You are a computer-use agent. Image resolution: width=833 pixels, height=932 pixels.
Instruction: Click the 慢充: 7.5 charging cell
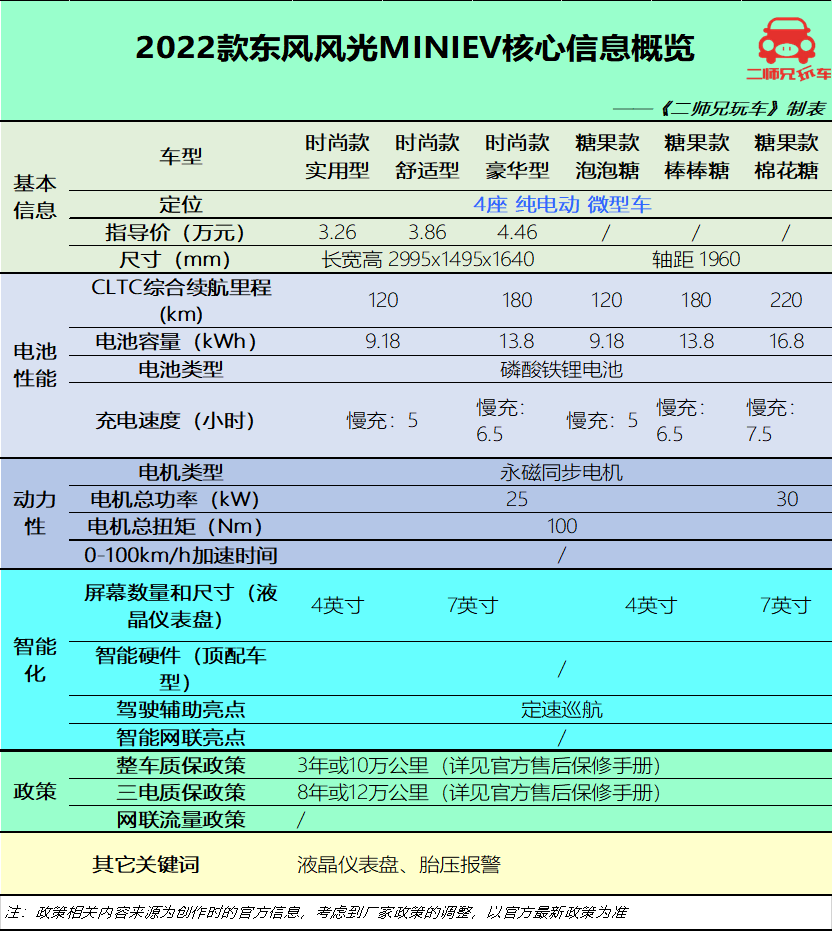click(771, 420)
